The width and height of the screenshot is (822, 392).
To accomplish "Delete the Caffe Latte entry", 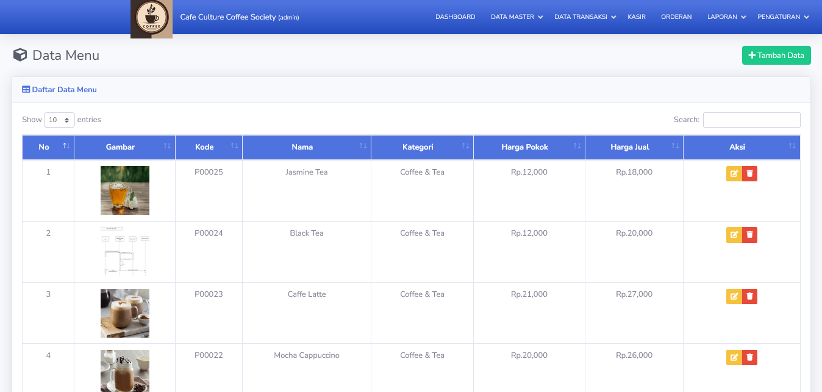I will [x=750, y=296].
